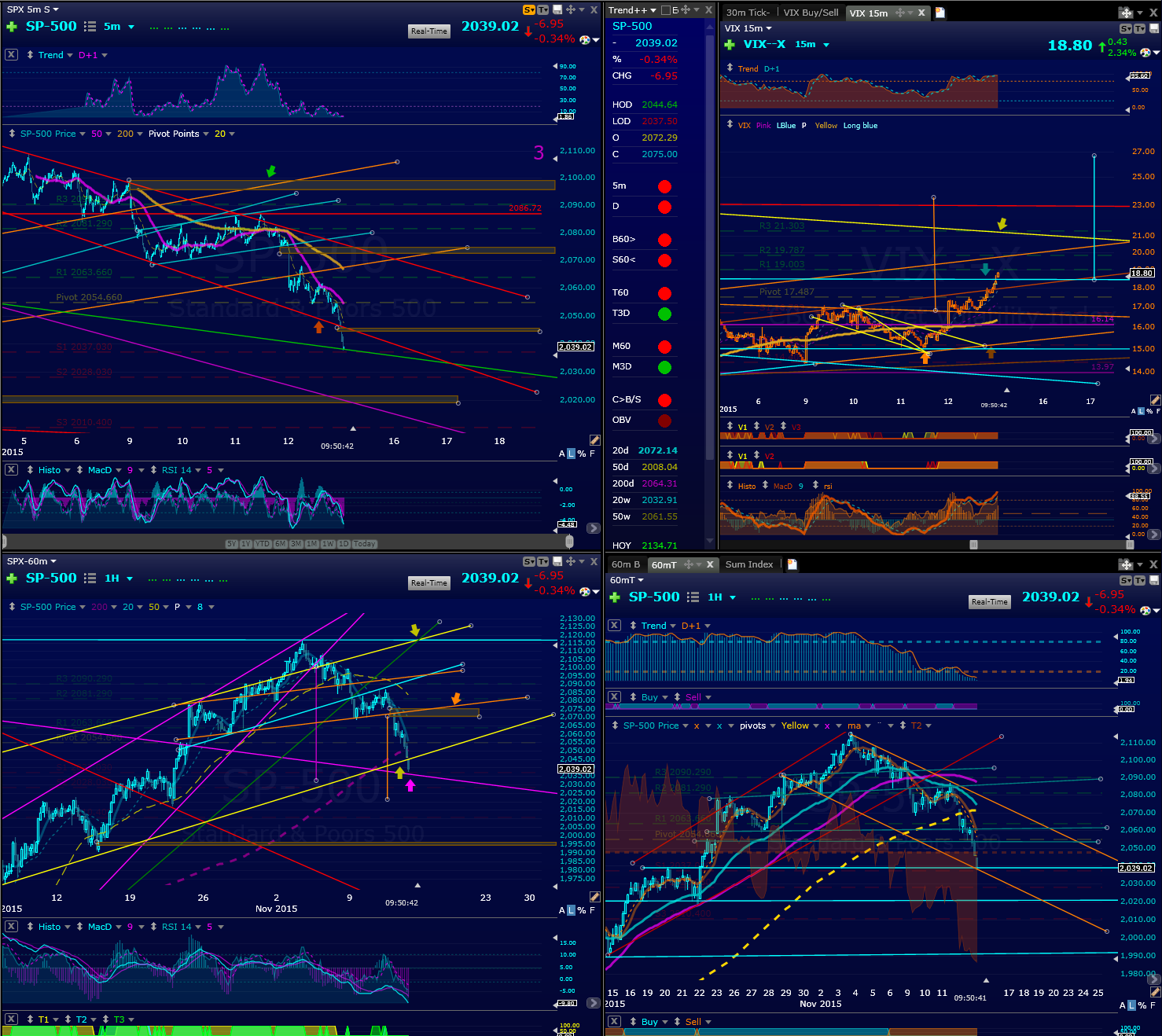Toggle the checkbox in Trend++ panel header
Viewport: 1162px width, 1036px height.
(x=666, y=10)
